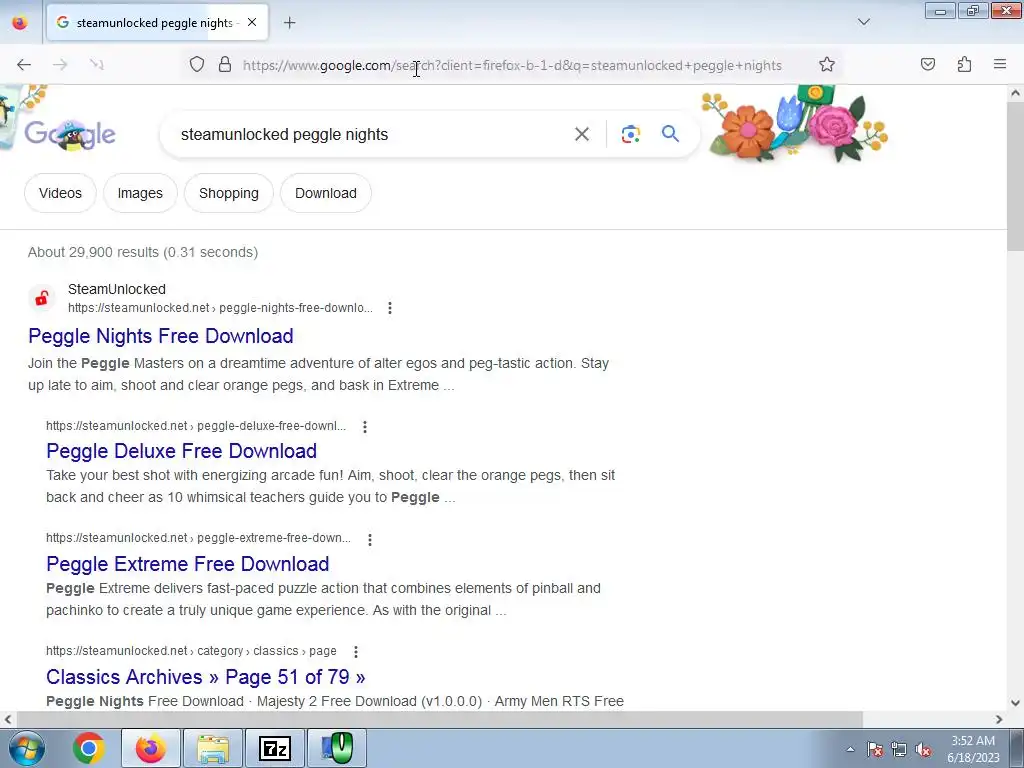The width and height of the screenshot is (1024, 768).
Task: Click the Action Center flag tray icon
Action: tap(874, 749)
